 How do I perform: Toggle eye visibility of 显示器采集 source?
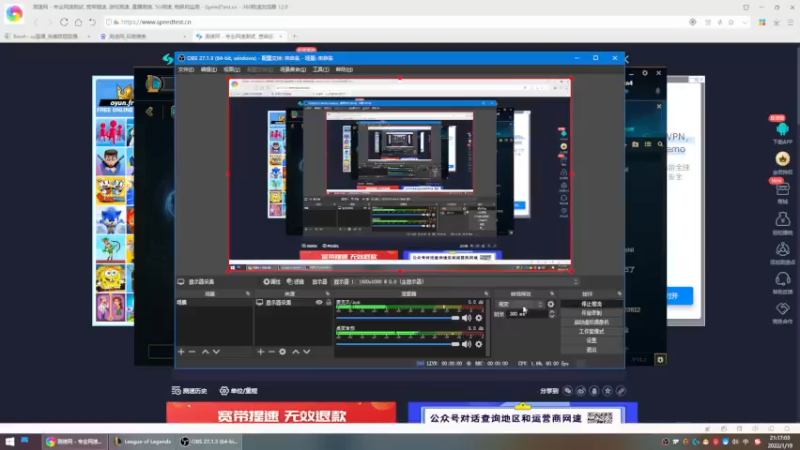click(319, 303)
